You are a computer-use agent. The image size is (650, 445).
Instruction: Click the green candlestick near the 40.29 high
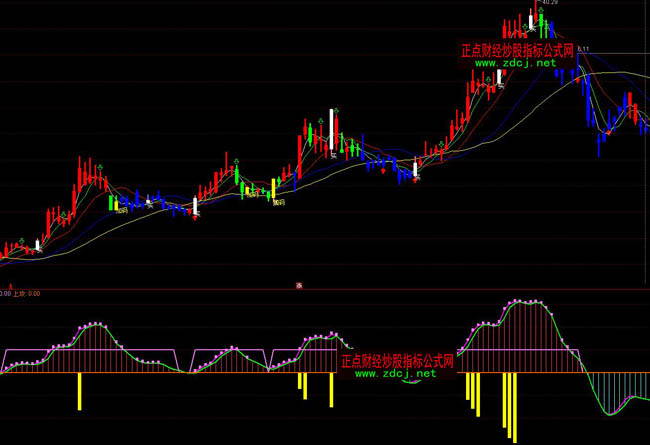coord(540,20)
